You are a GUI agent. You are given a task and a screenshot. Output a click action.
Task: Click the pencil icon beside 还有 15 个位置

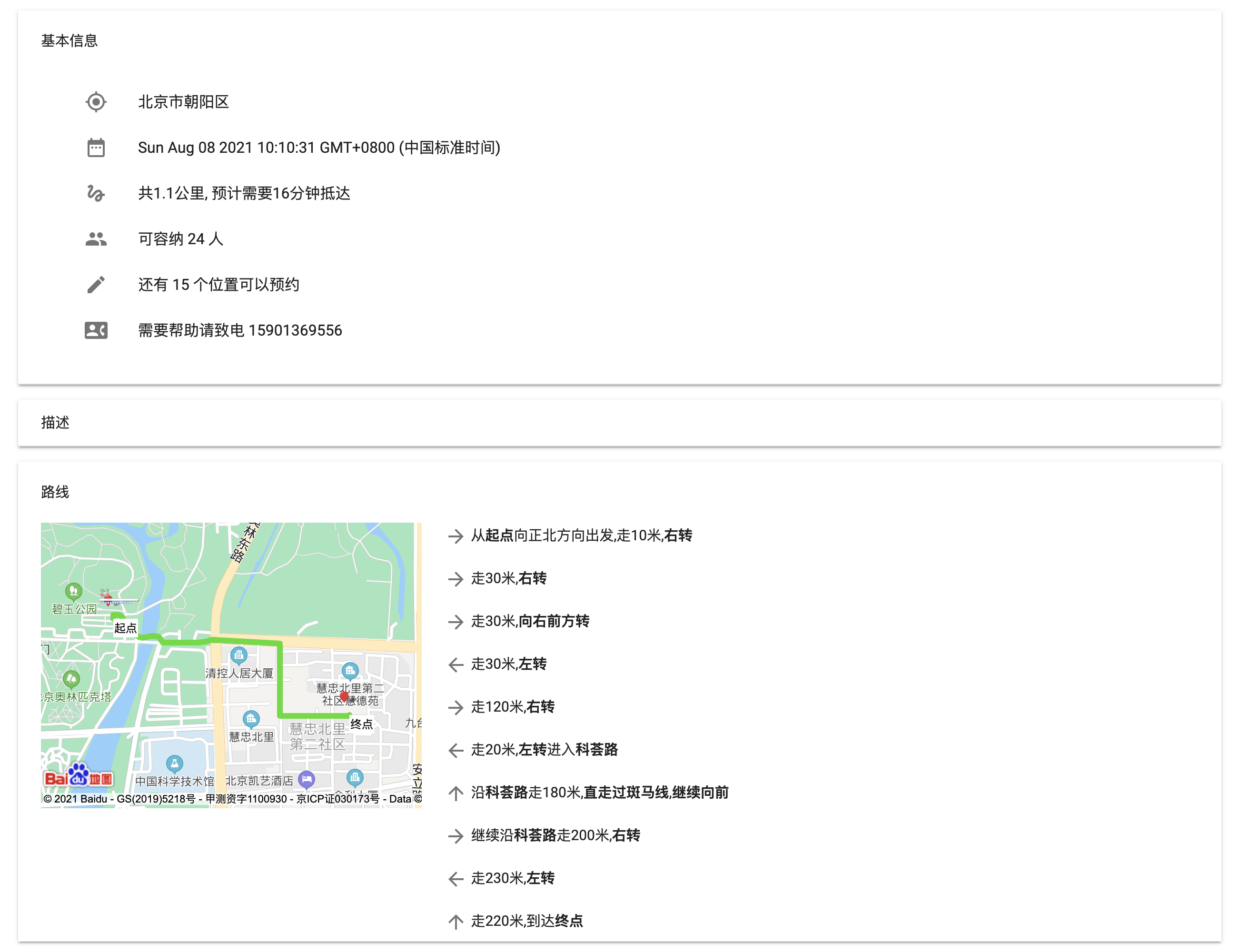coord(96,285)
